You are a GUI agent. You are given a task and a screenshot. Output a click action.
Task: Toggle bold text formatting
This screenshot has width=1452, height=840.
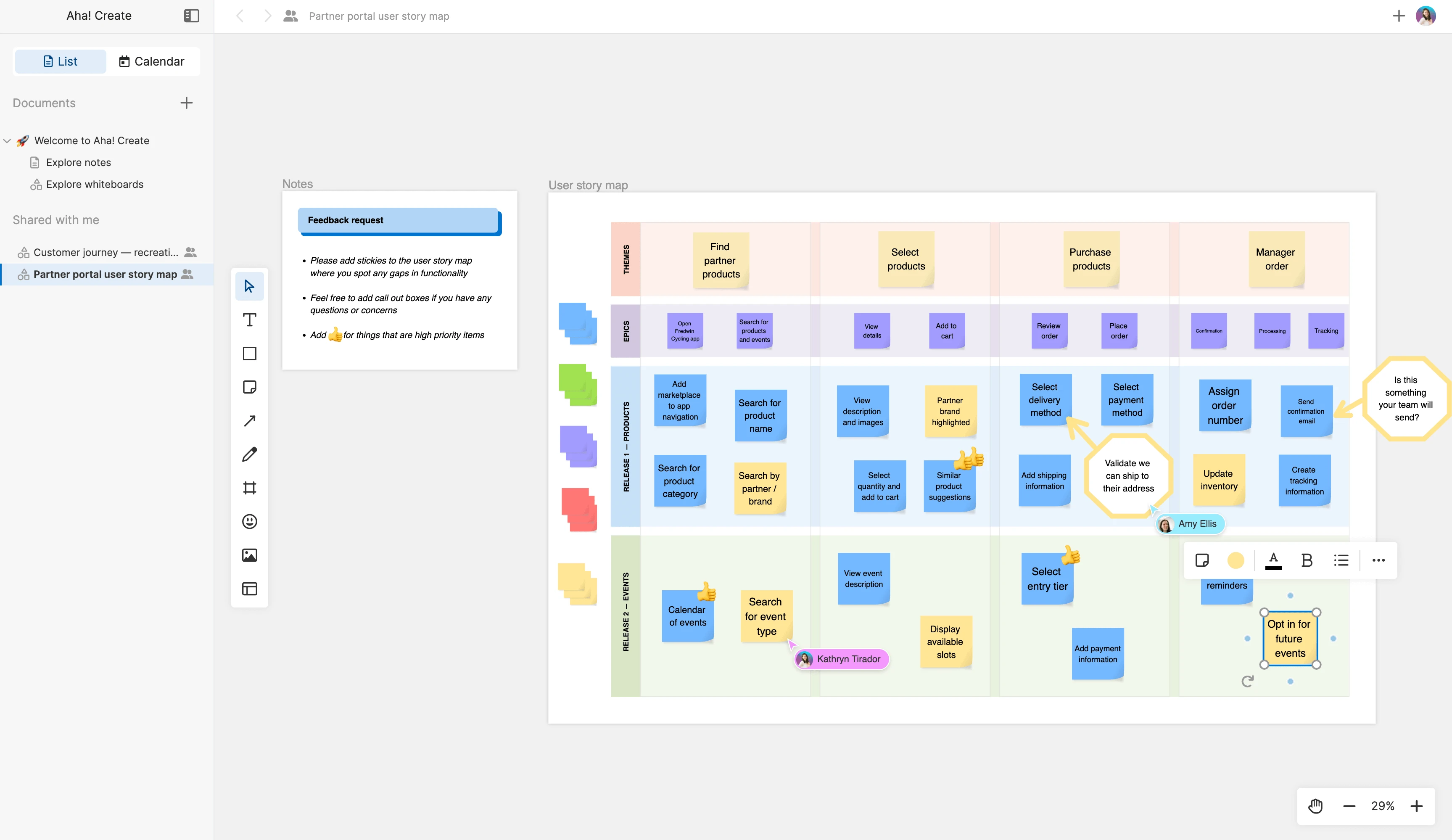[1307, 560]
